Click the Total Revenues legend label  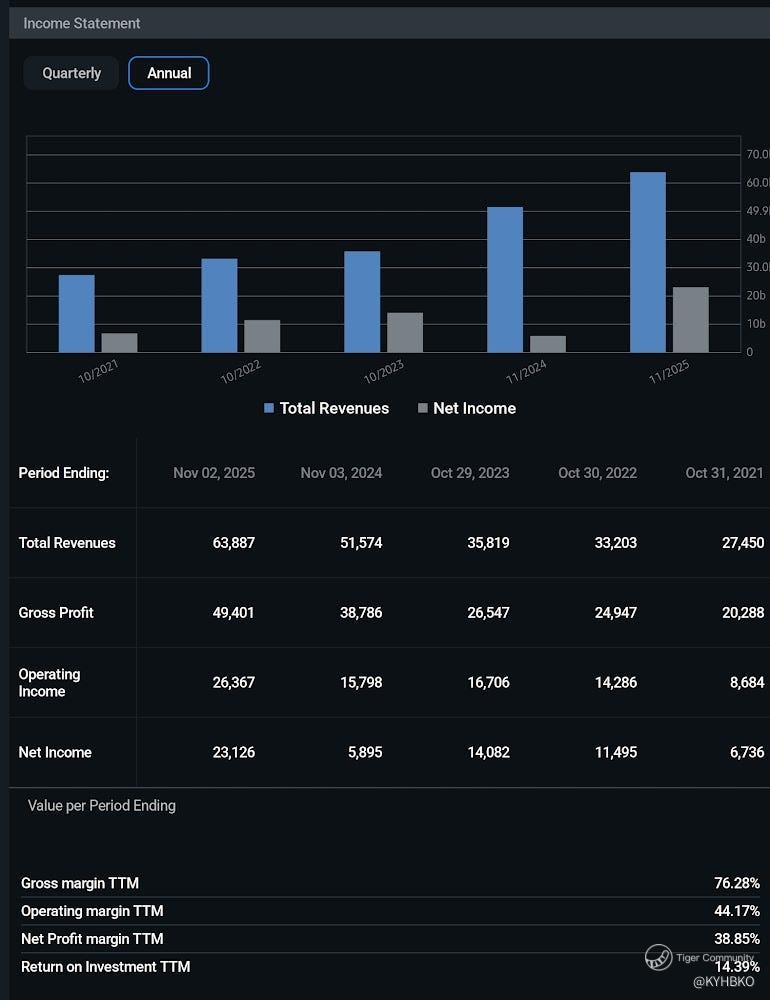click(x=334, y=408)
